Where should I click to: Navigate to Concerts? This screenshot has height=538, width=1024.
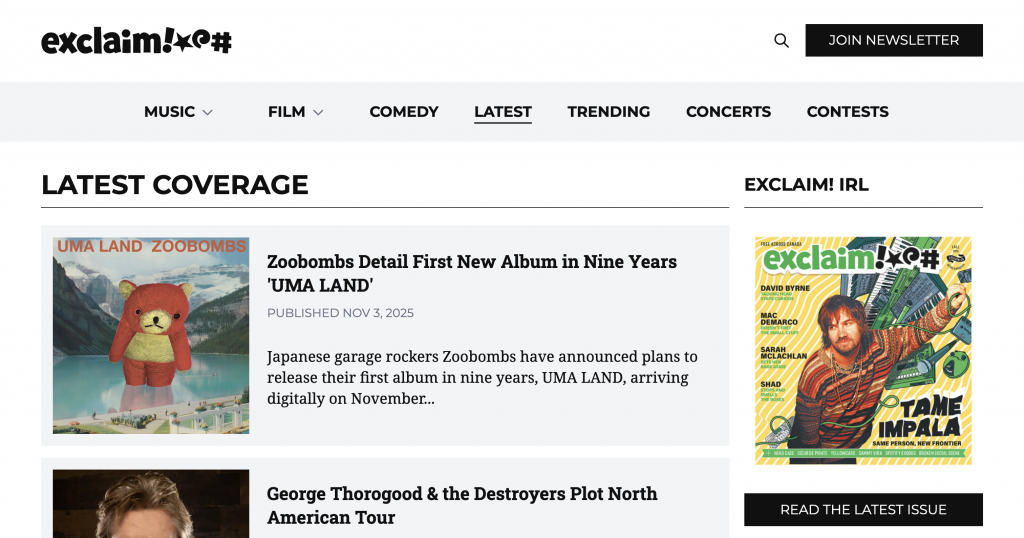(x=728, y=112)
